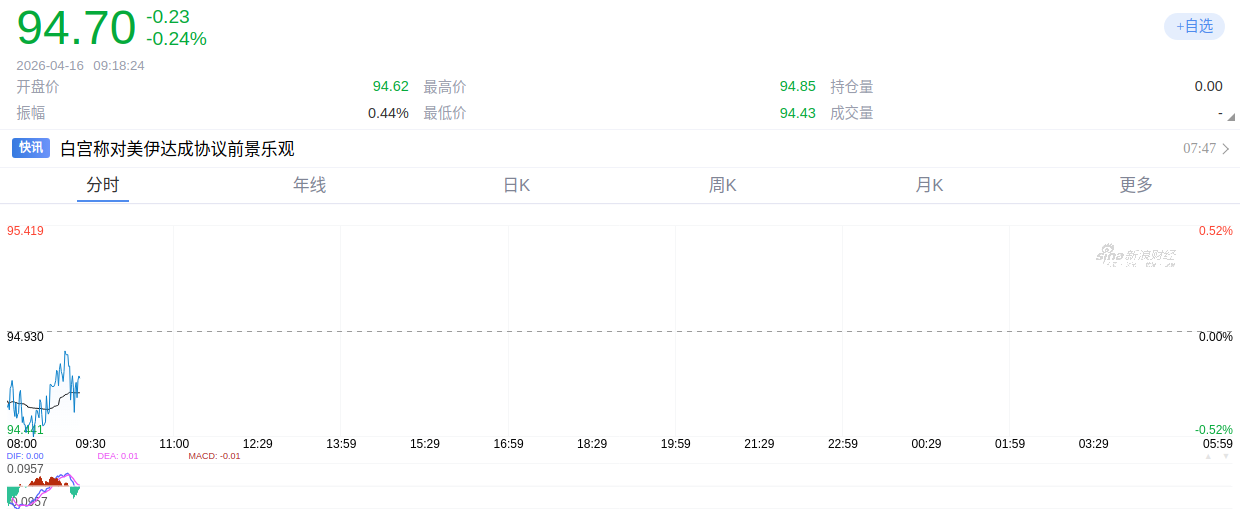This screenshot has width=1241, height=520.
Task: Click the Sina Finance watermark logo
Action: click(x=1135, y=256)
